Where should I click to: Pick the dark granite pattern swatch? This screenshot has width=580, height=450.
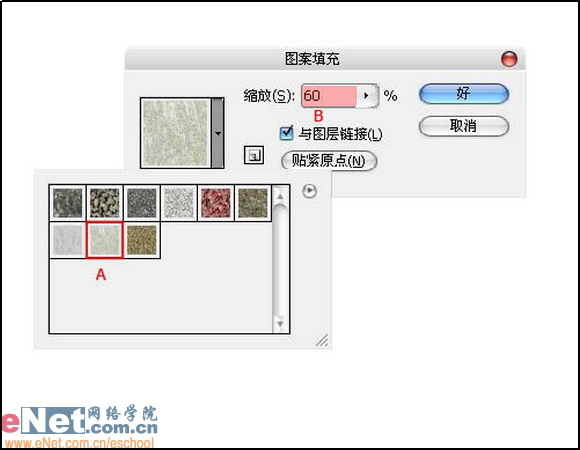tap(142, 203)
